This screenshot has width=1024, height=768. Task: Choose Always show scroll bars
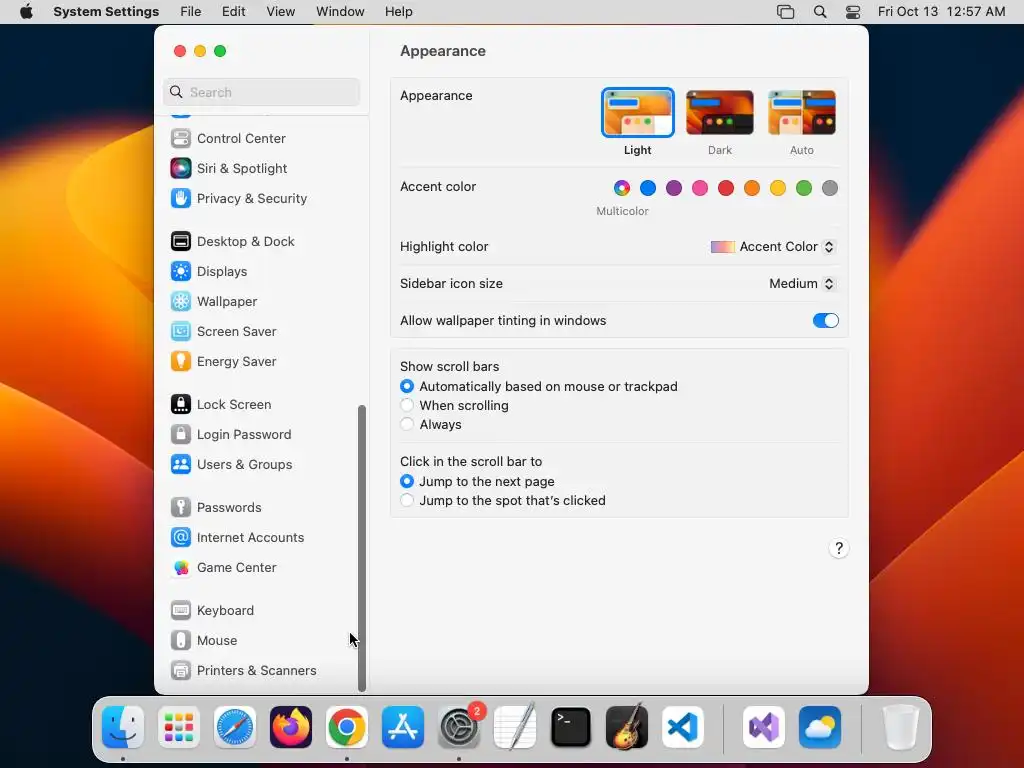tap(407, 424)
